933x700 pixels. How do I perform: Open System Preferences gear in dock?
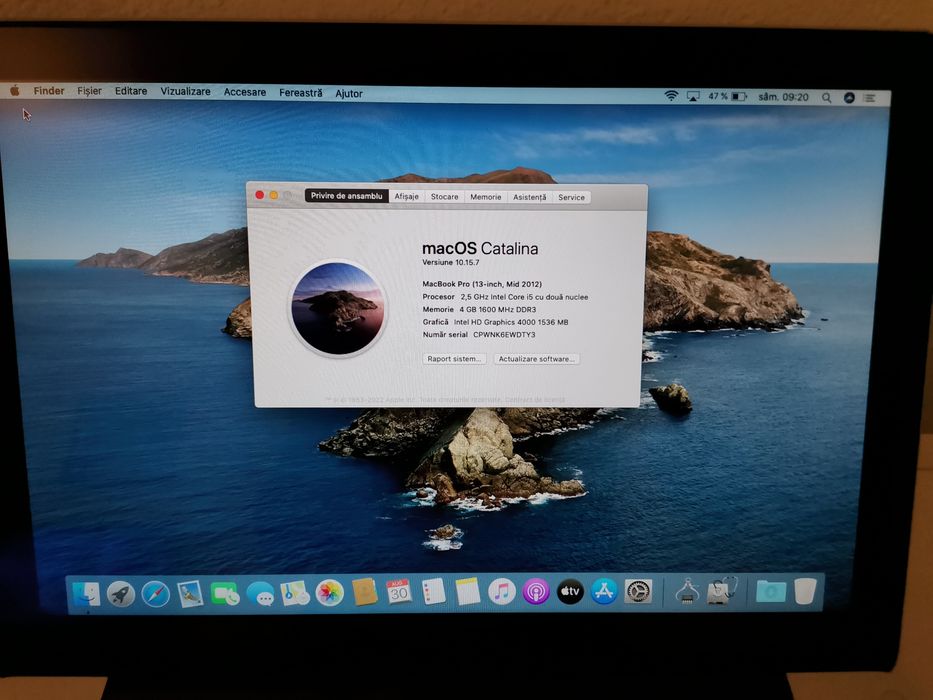[x=638, y=591]
